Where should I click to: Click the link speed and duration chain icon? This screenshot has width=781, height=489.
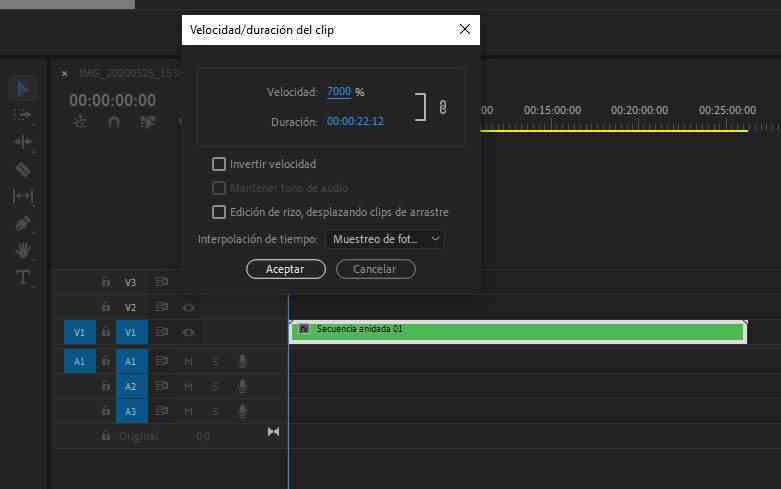coord(443,107)
